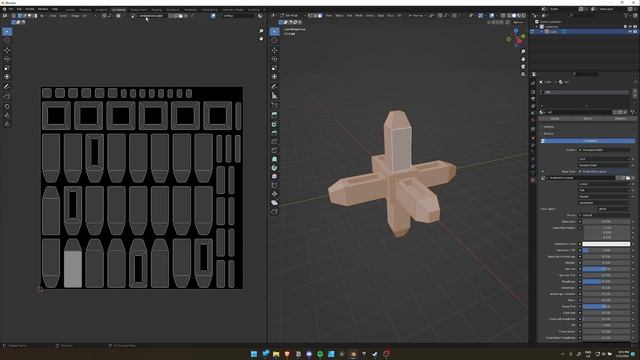Click the Base Color image texture link
Screen dimensions: 640x360
click(604, 171)
